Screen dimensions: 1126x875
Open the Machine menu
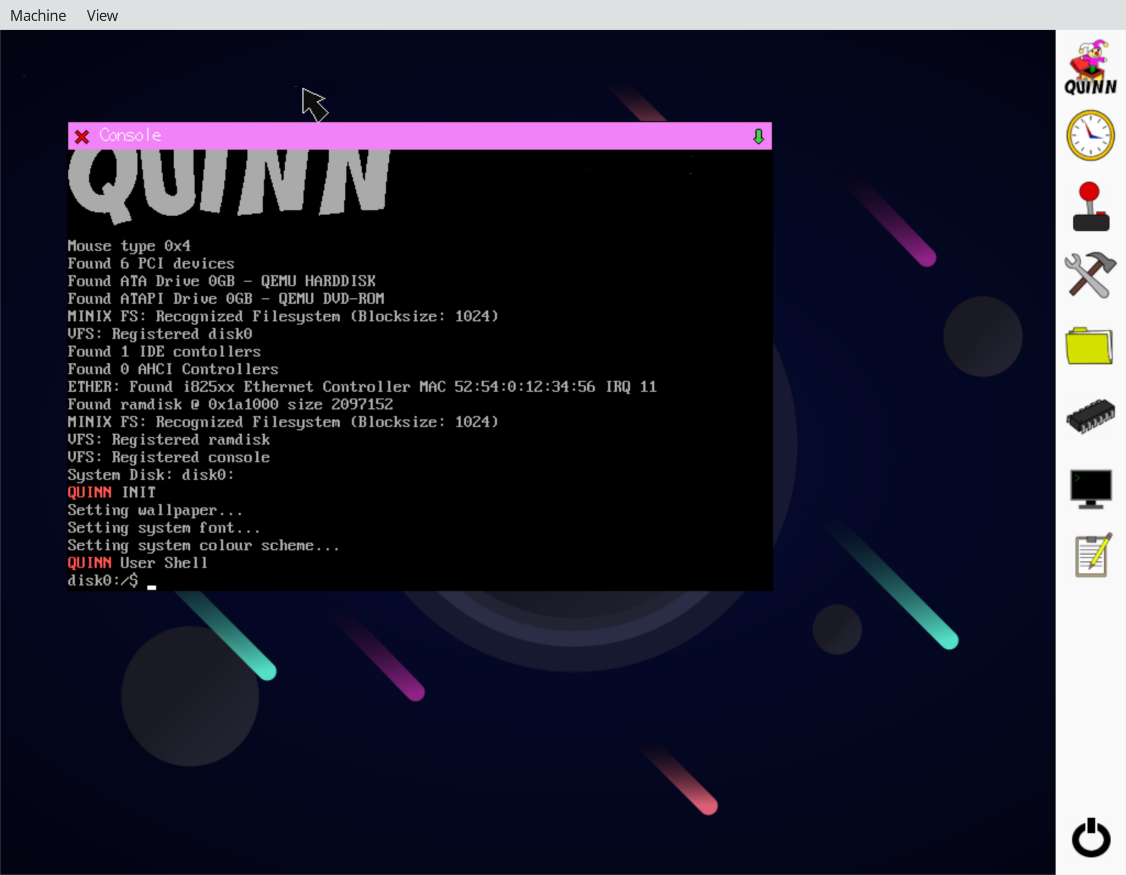coord(38,15)
